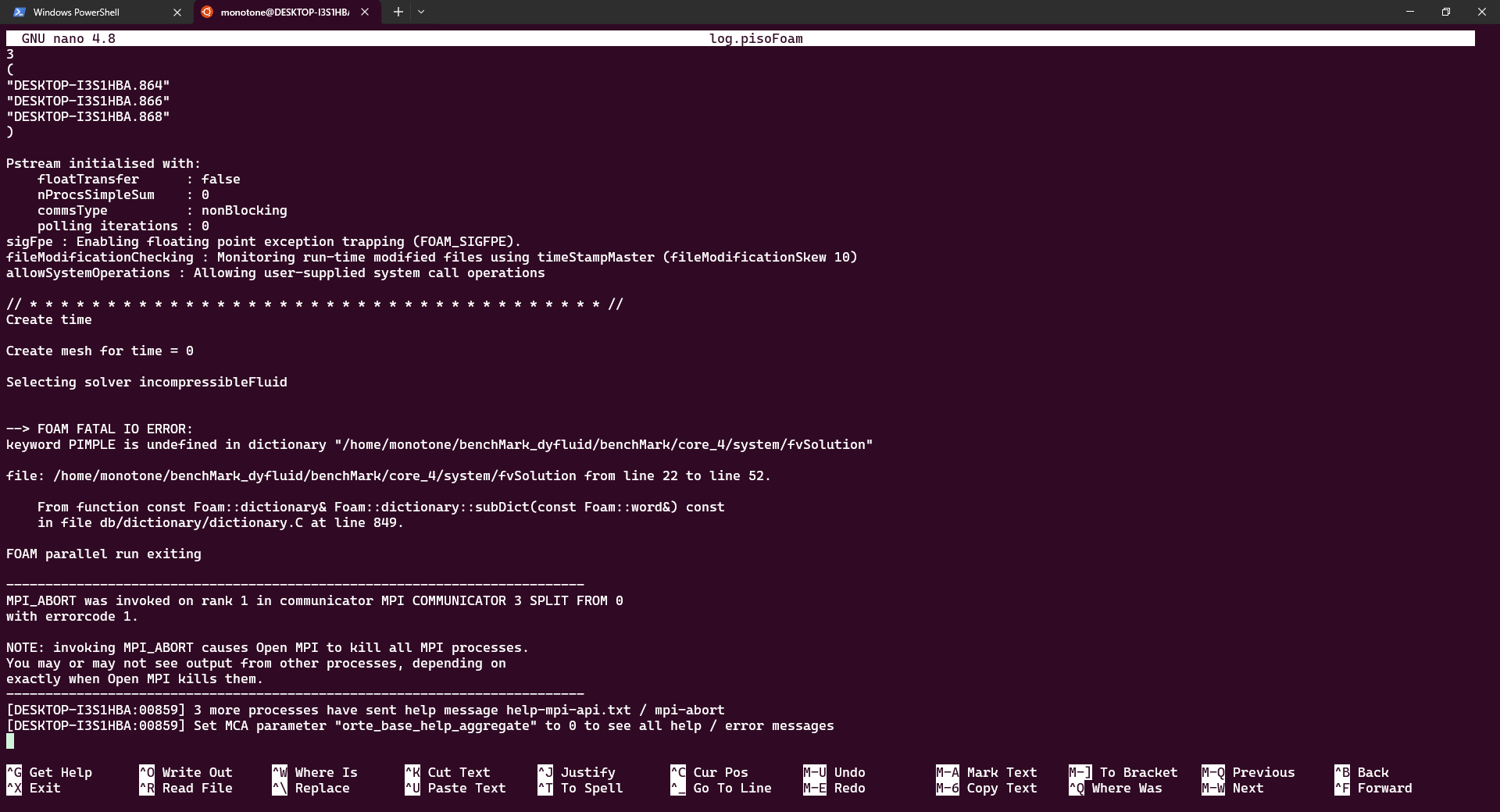Viewport: 1500px width, 812px height.
Task: Click the Write Out shortcut label
Action: (197, 772)
